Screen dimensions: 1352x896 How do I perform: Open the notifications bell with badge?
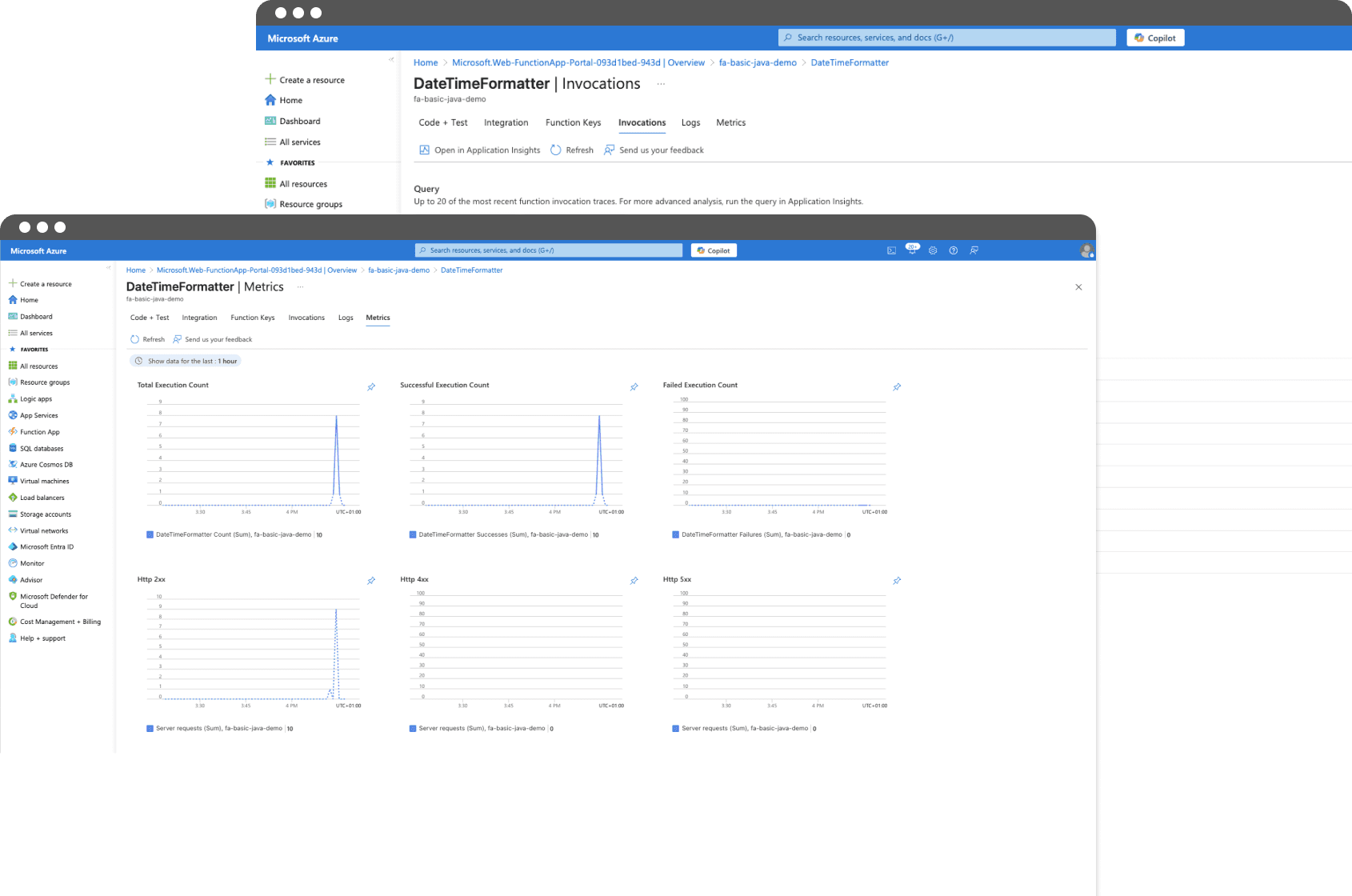tap(912, 250)
